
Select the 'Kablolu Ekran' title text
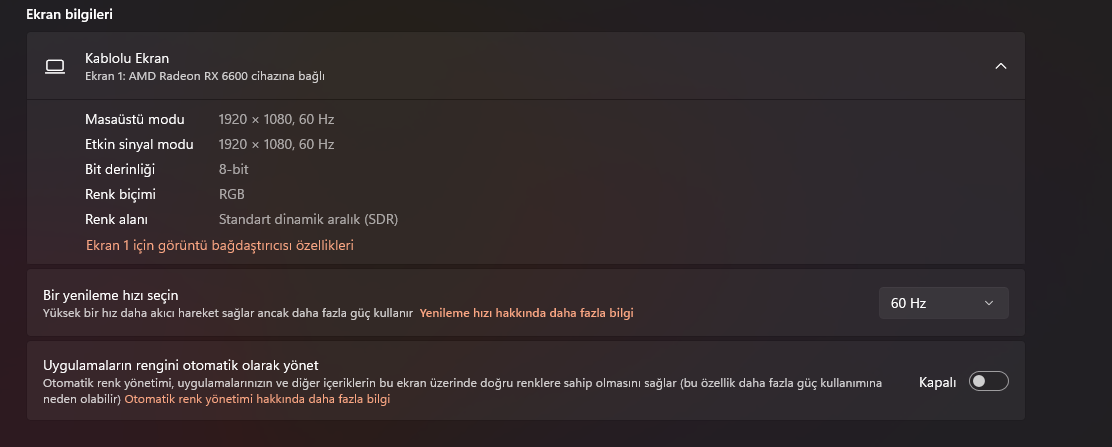pyautogui.click(x=127, y=58)
